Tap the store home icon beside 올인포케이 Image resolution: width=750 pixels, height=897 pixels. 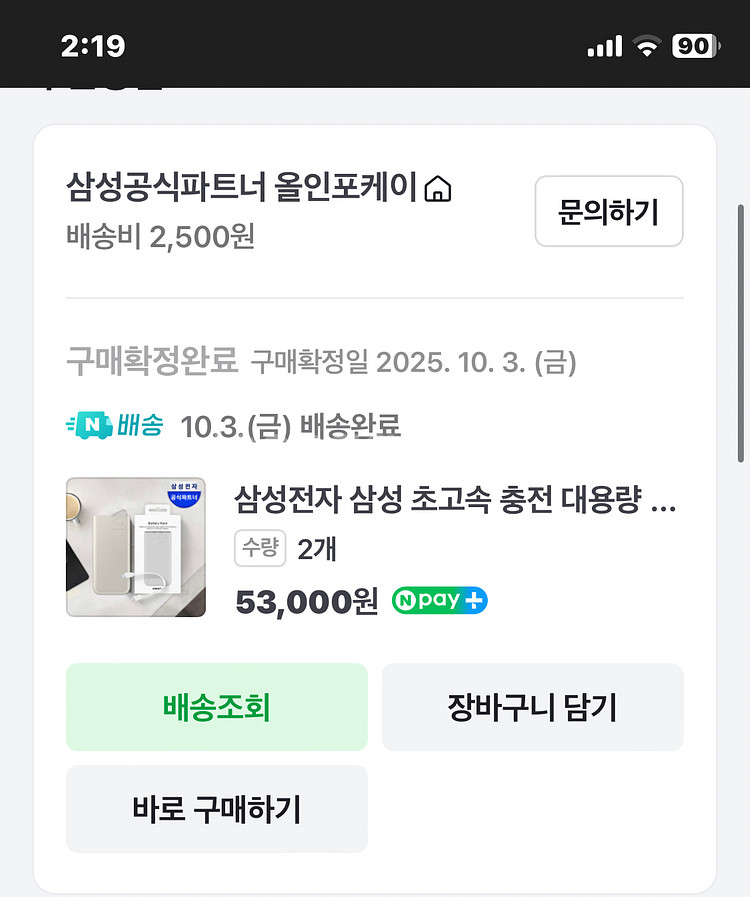coord(438,188)
